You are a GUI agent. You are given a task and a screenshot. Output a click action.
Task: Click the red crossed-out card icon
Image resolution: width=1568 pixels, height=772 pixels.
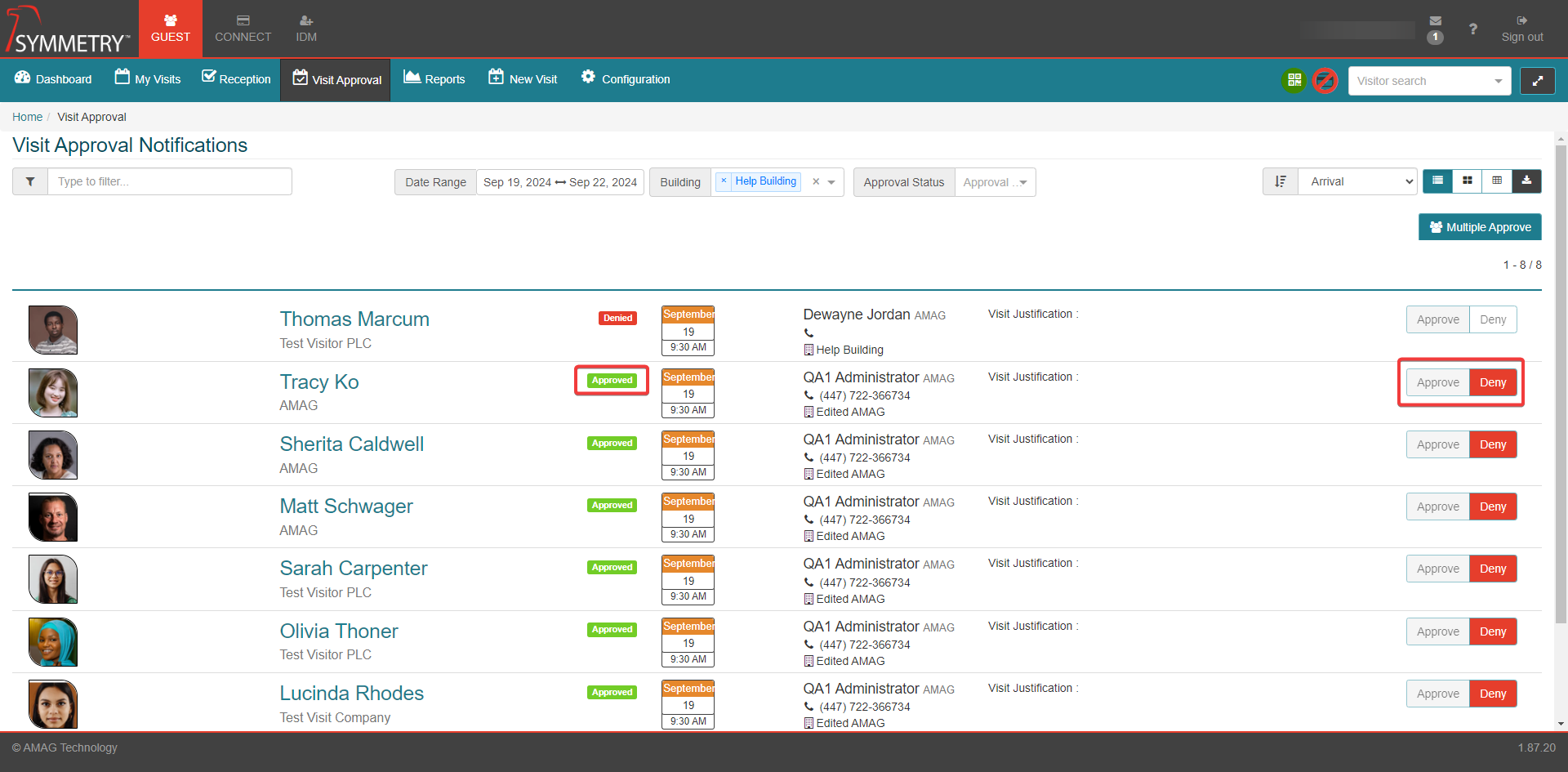point(1325,80)
